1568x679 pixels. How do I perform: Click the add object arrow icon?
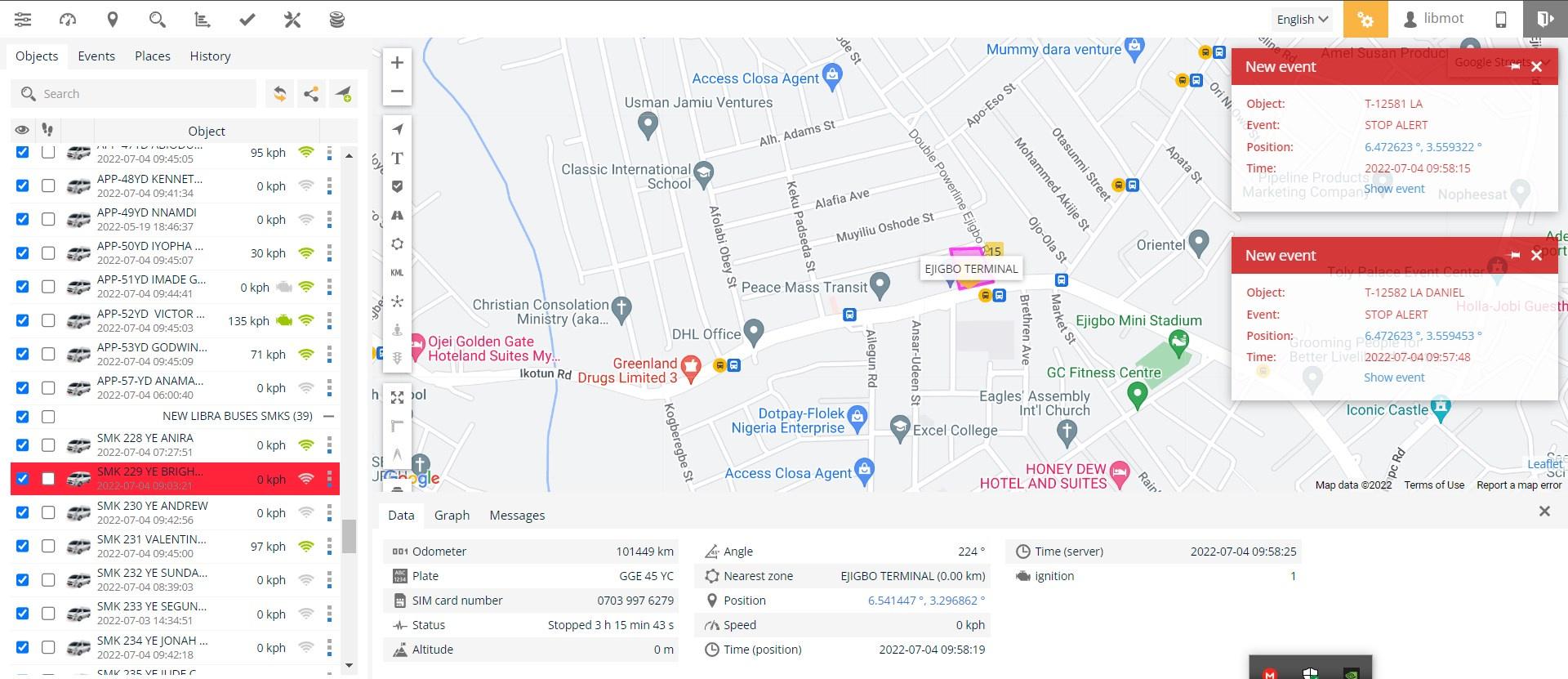343,94
